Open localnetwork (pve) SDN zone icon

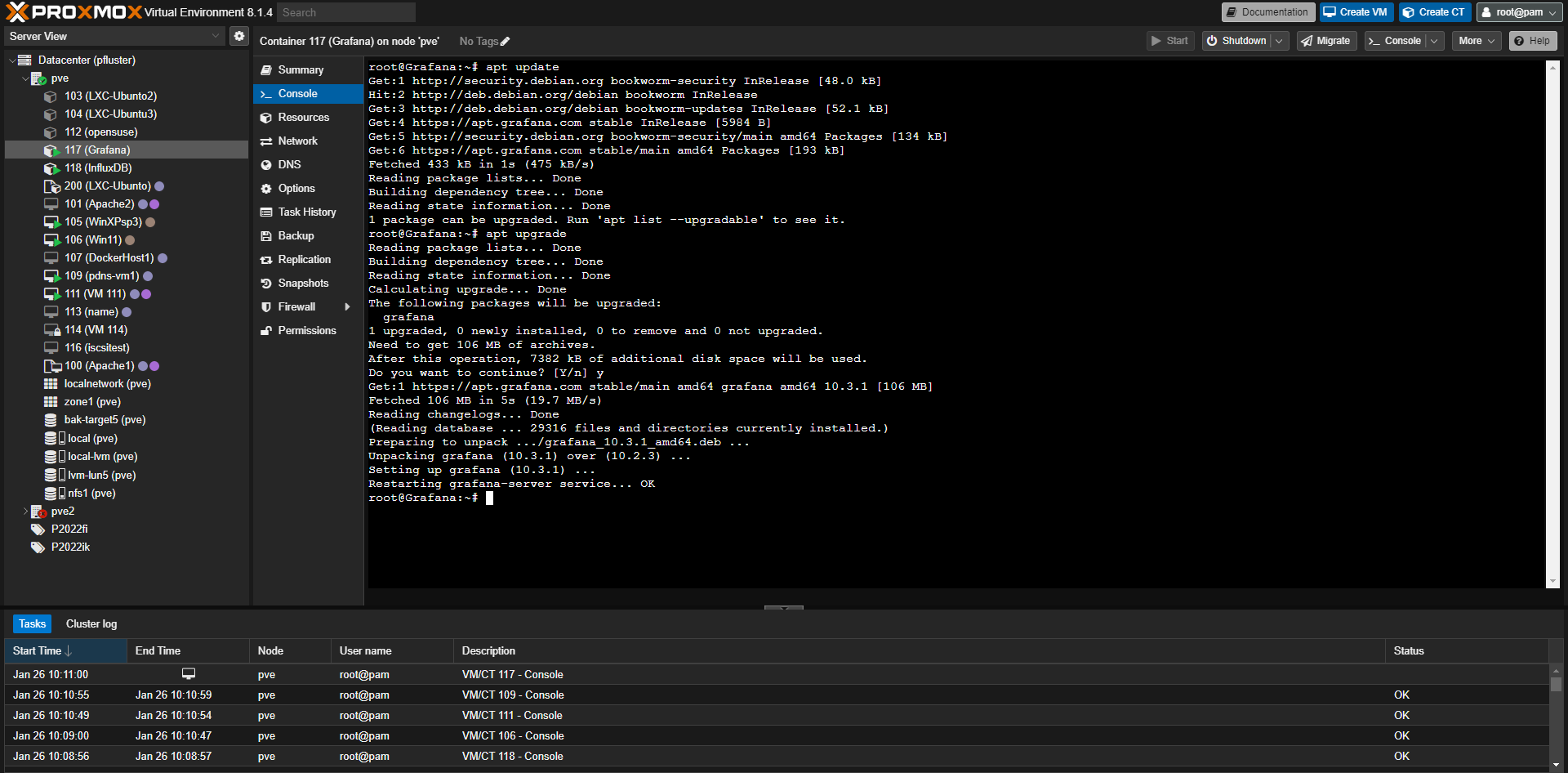51,384
